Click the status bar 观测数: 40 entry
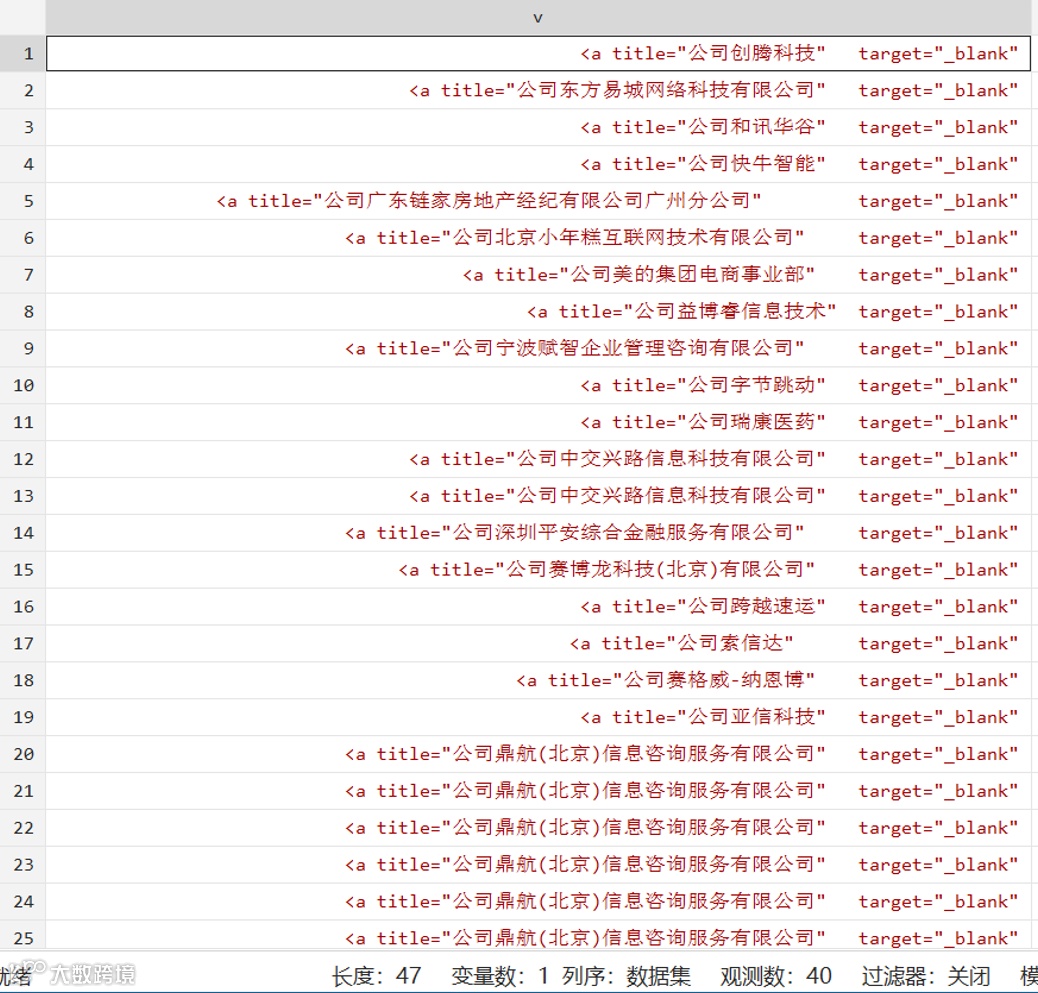The height and width of the screenshot is (993, 1038). (776, 975)
